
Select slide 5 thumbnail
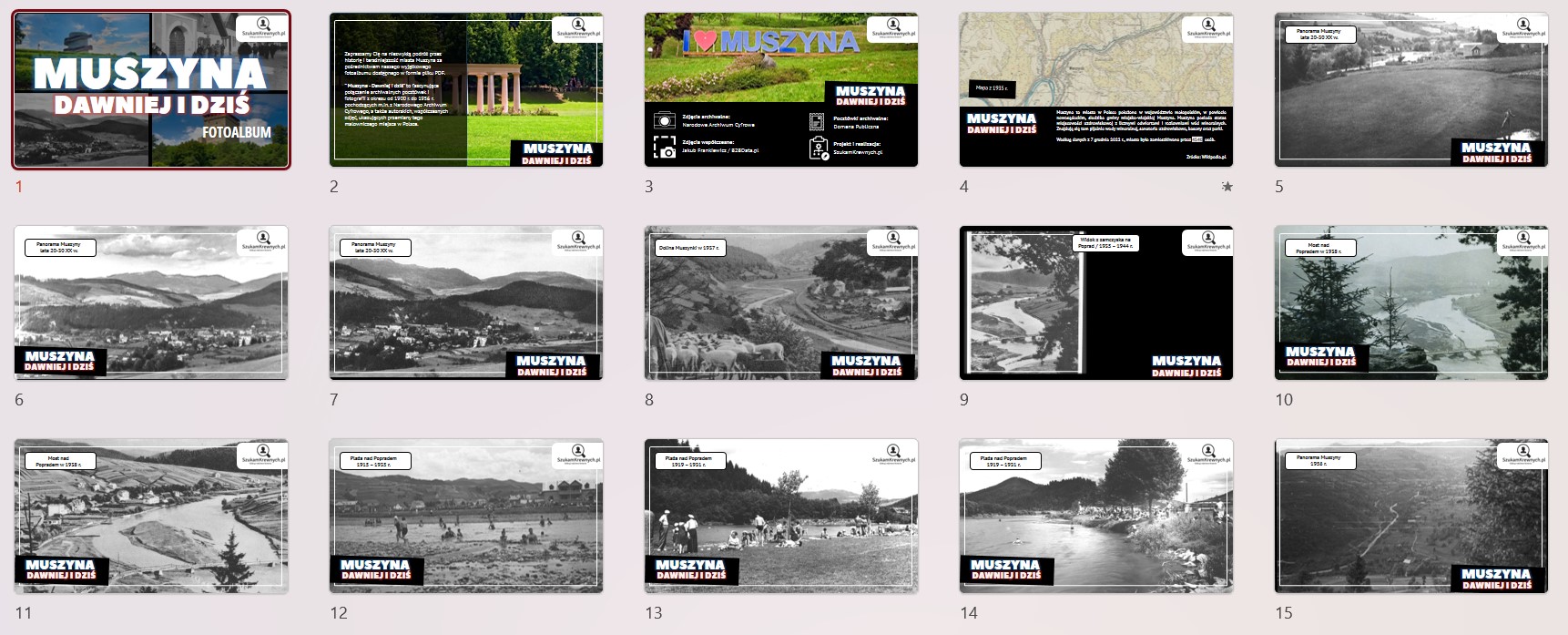1410,90
